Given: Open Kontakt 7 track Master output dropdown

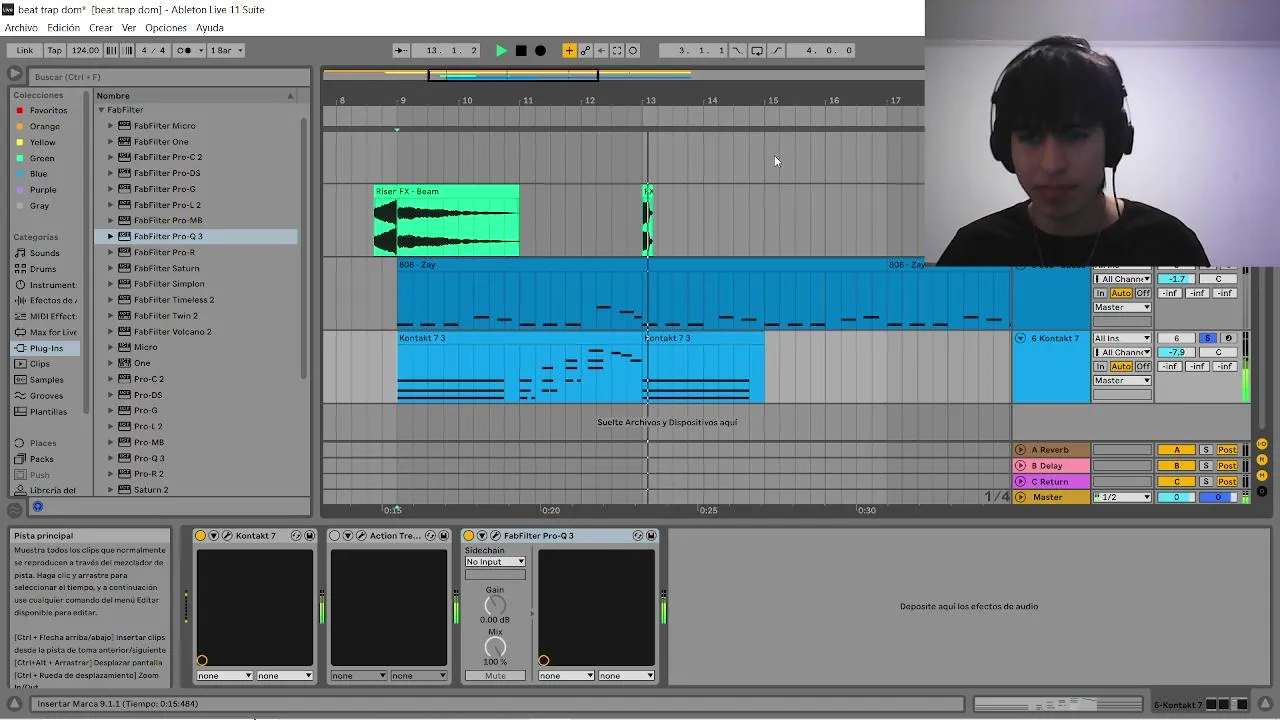Looking at the screenshot, I should [1122, 380].
